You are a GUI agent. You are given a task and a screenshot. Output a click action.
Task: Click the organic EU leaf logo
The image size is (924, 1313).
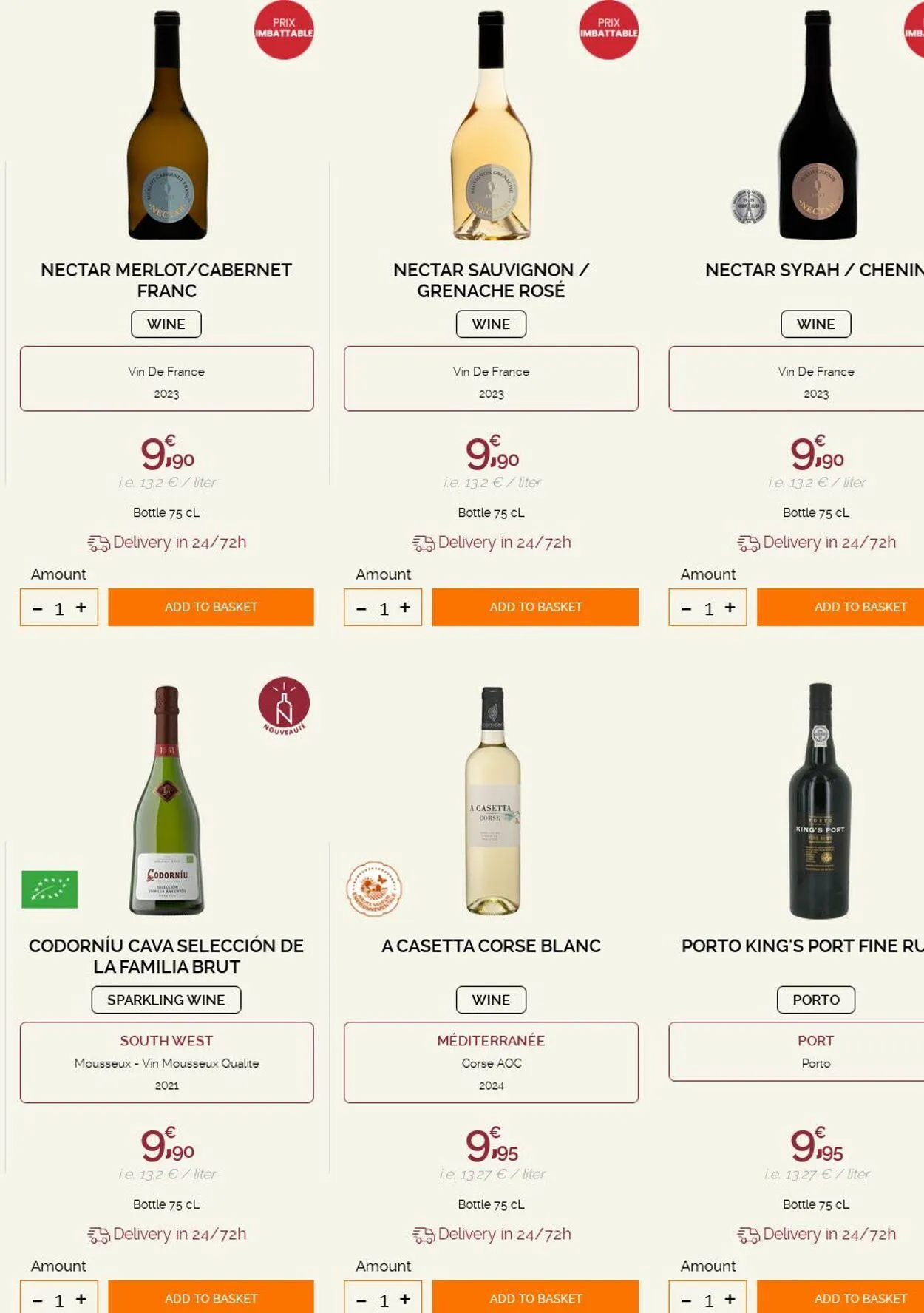pos(50,889)
